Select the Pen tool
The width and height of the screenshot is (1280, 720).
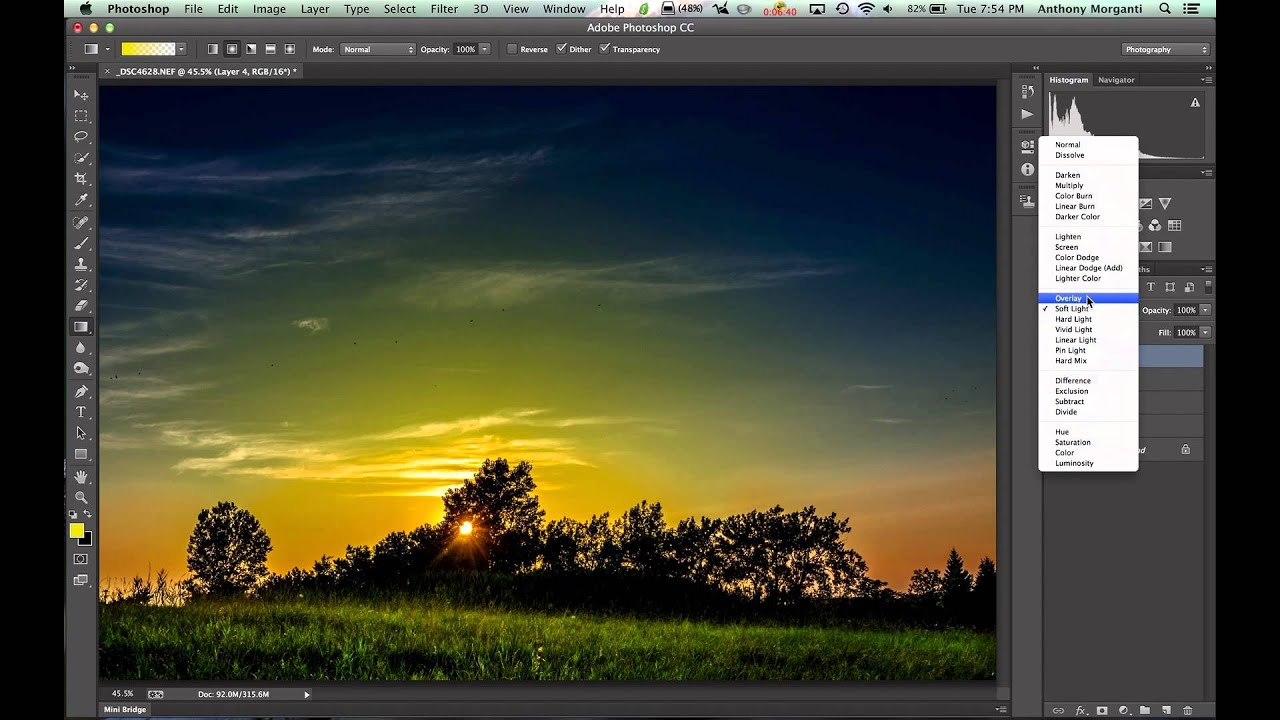click(x=81, y=391)
